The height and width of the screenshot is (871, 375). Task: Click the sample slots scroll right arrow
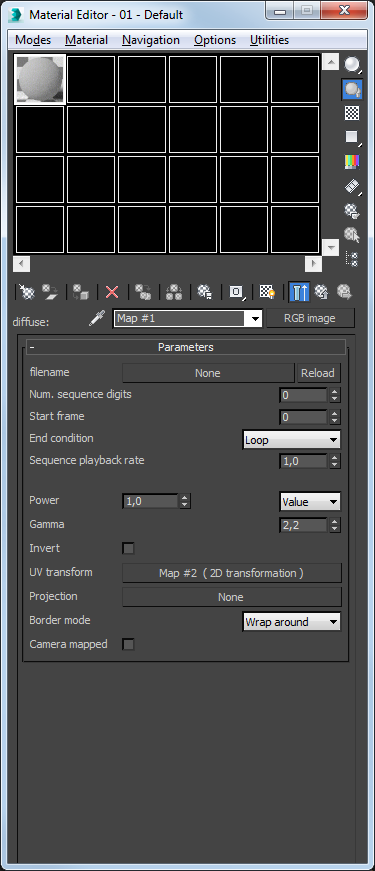tap(314, 263)
